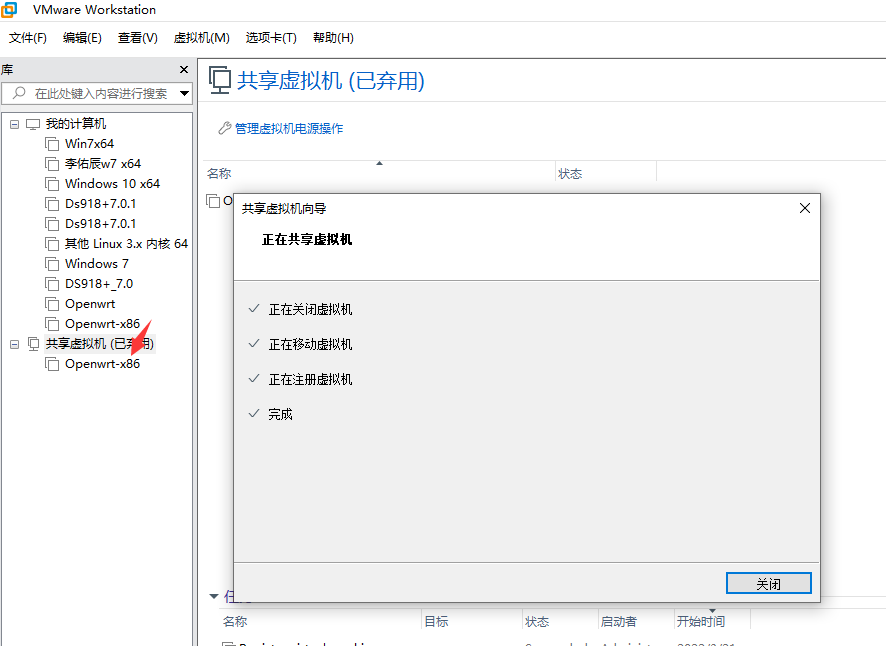Click the 正在注册虚拟机 step text

tap(310, 380)
